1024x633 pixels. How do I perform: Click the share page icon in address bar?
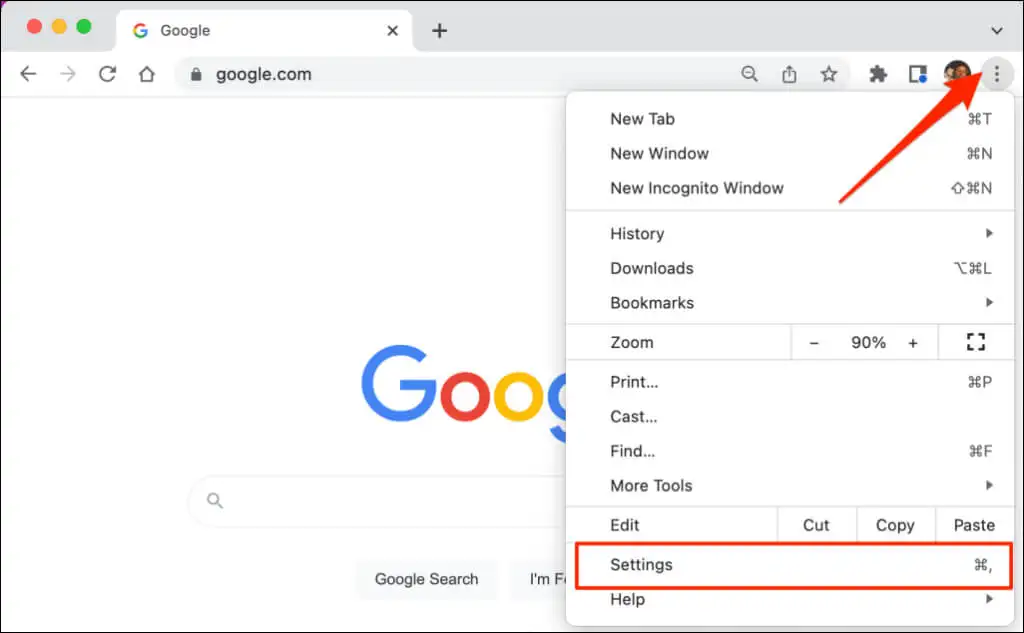pyautogui.click(x=789, y=74)
